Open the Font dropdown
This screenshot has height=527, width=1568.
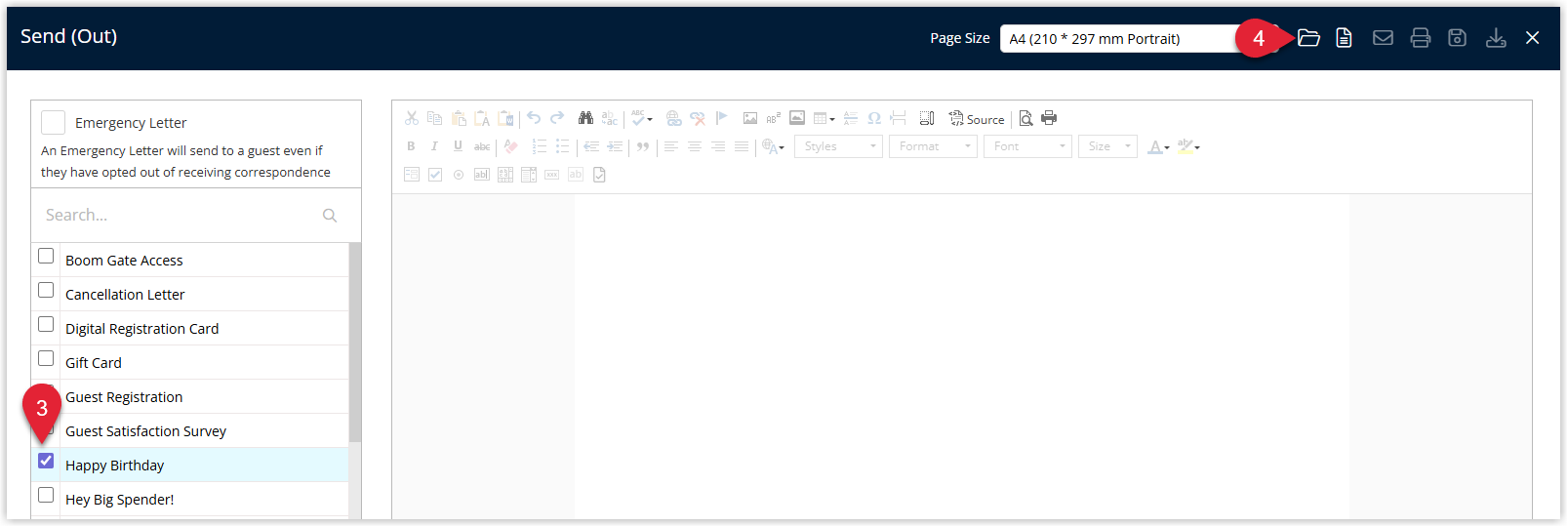click(x=1027, y=146)
